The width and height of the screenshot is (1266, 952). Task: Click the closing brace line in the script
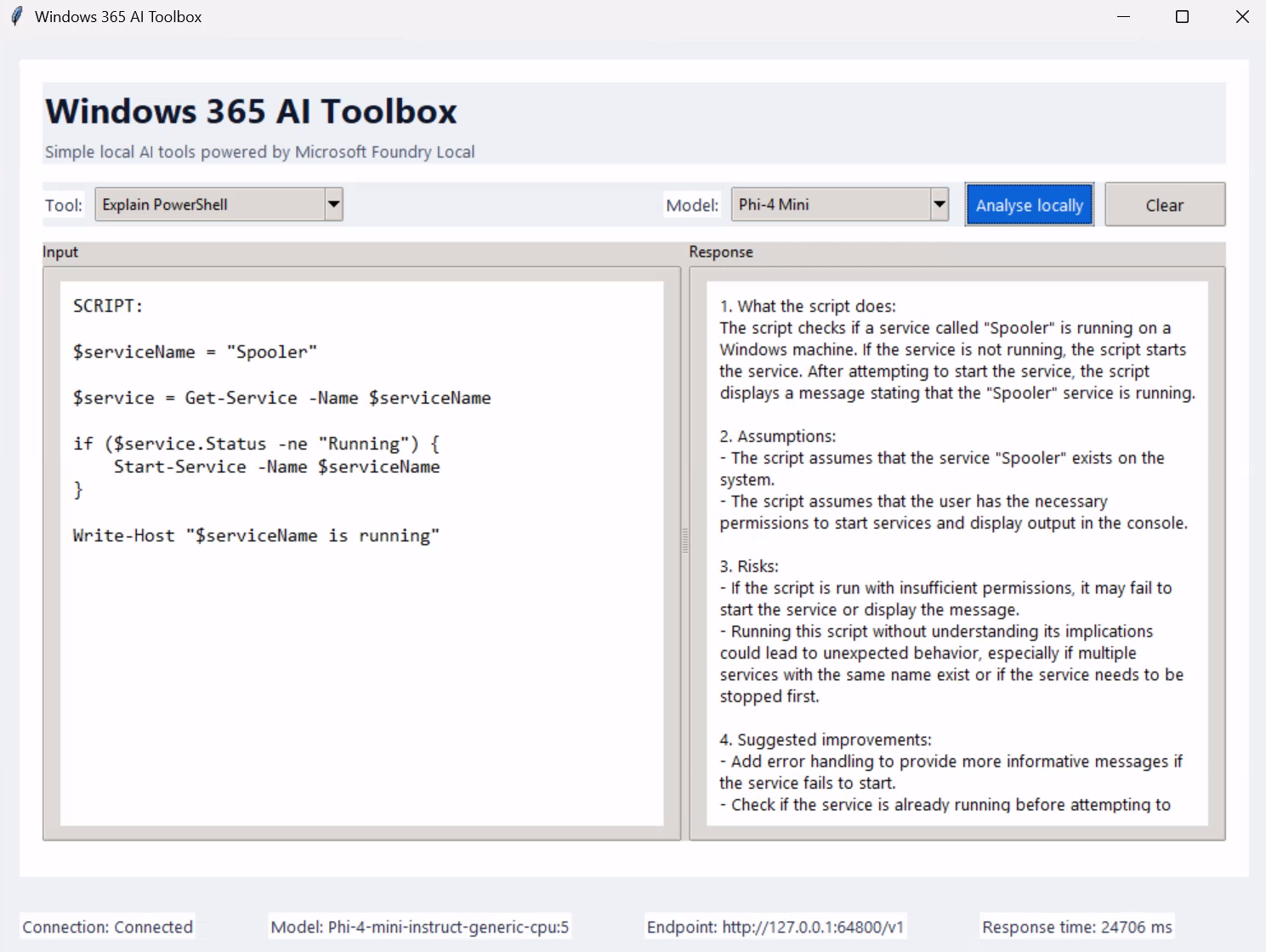click(78, 490)
